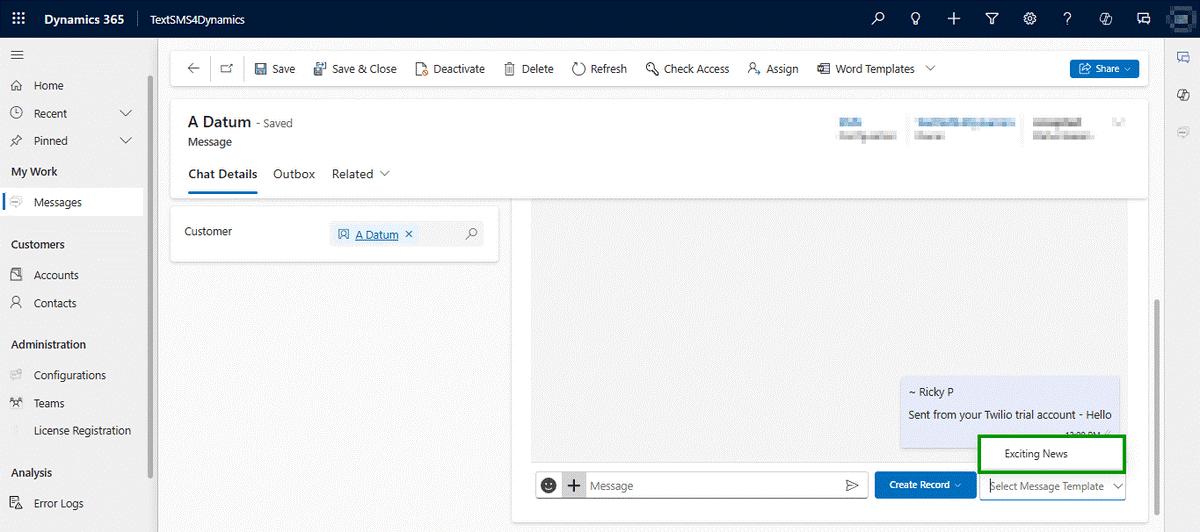Image resolution: width=1200 pixels, height=532 pixels.
Task: Switch to Outbox tab
Action: coord(294,174)
